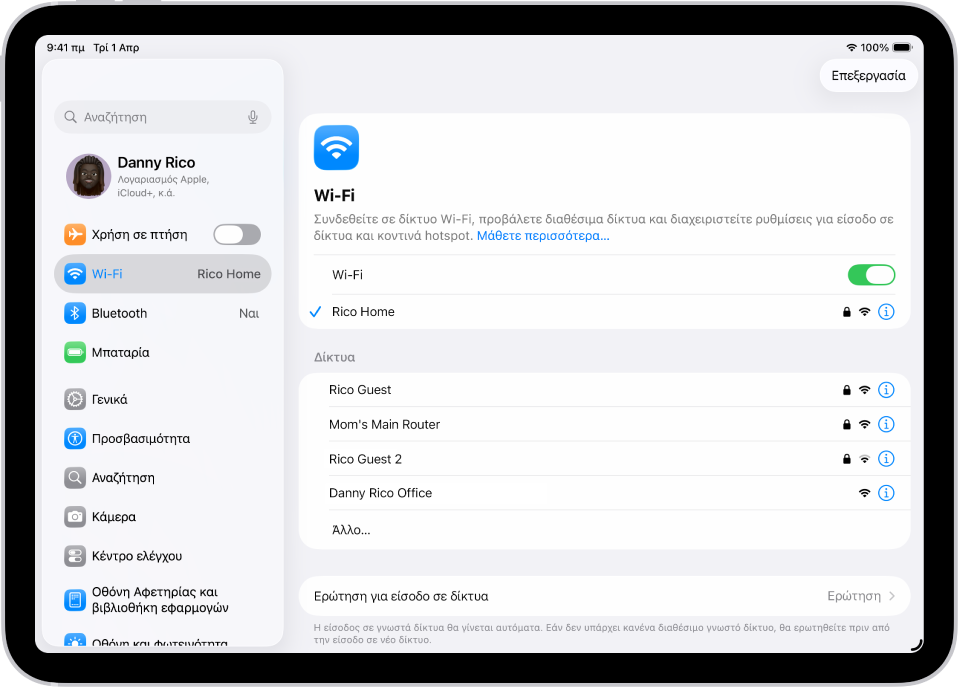
Task: Open Γενικά settings in sidebar
Action: [x=163, y=399]
